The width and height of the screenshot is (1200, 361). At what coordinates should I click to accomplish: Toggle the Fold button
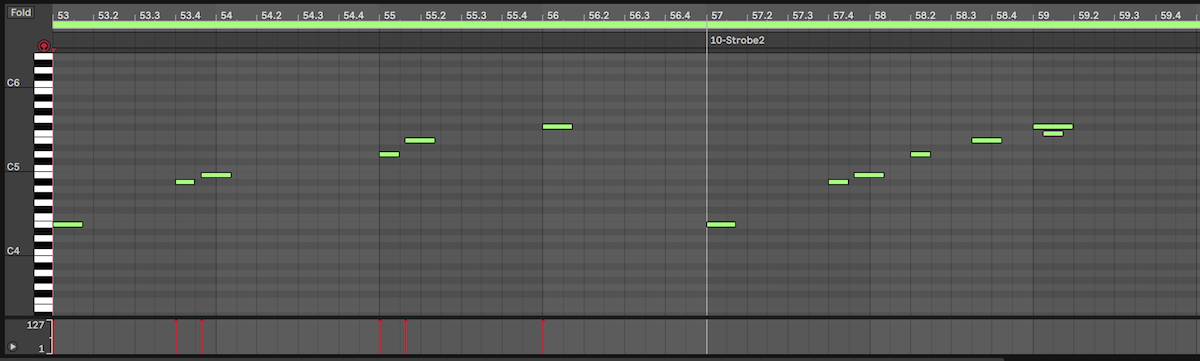(20, 12)
